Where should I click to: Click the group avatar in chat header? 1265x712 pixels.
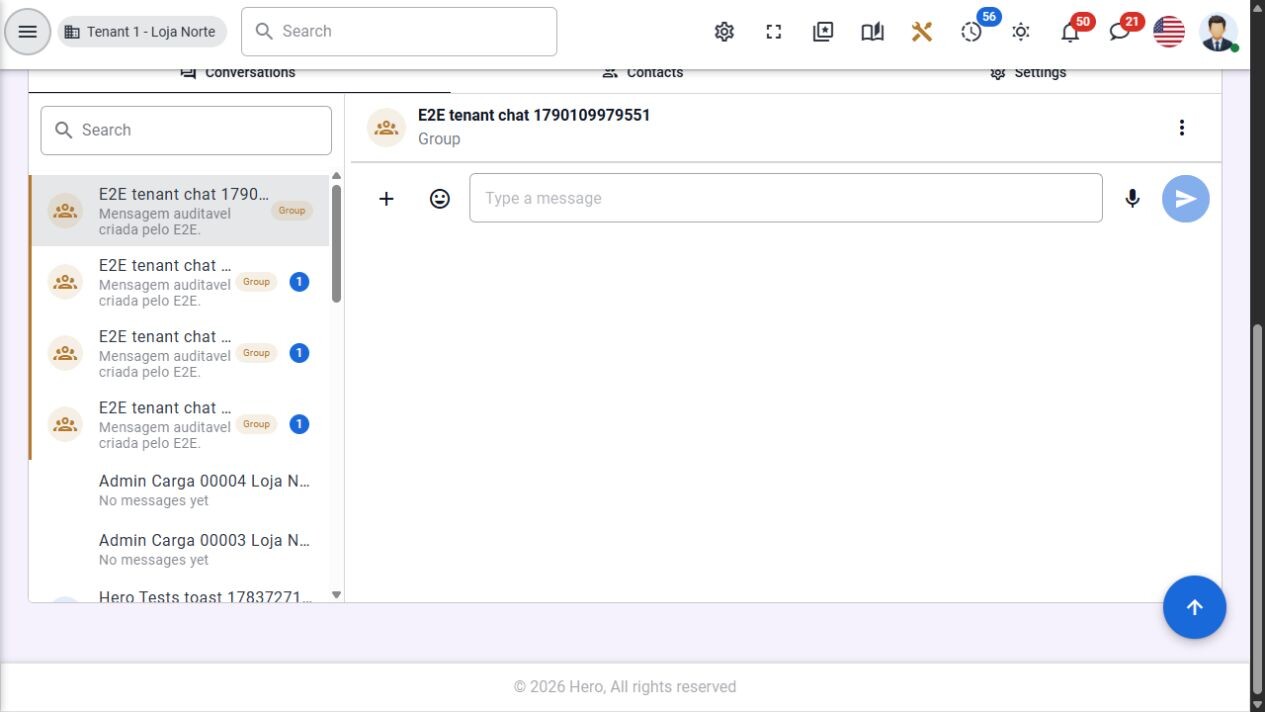point(386,127)
